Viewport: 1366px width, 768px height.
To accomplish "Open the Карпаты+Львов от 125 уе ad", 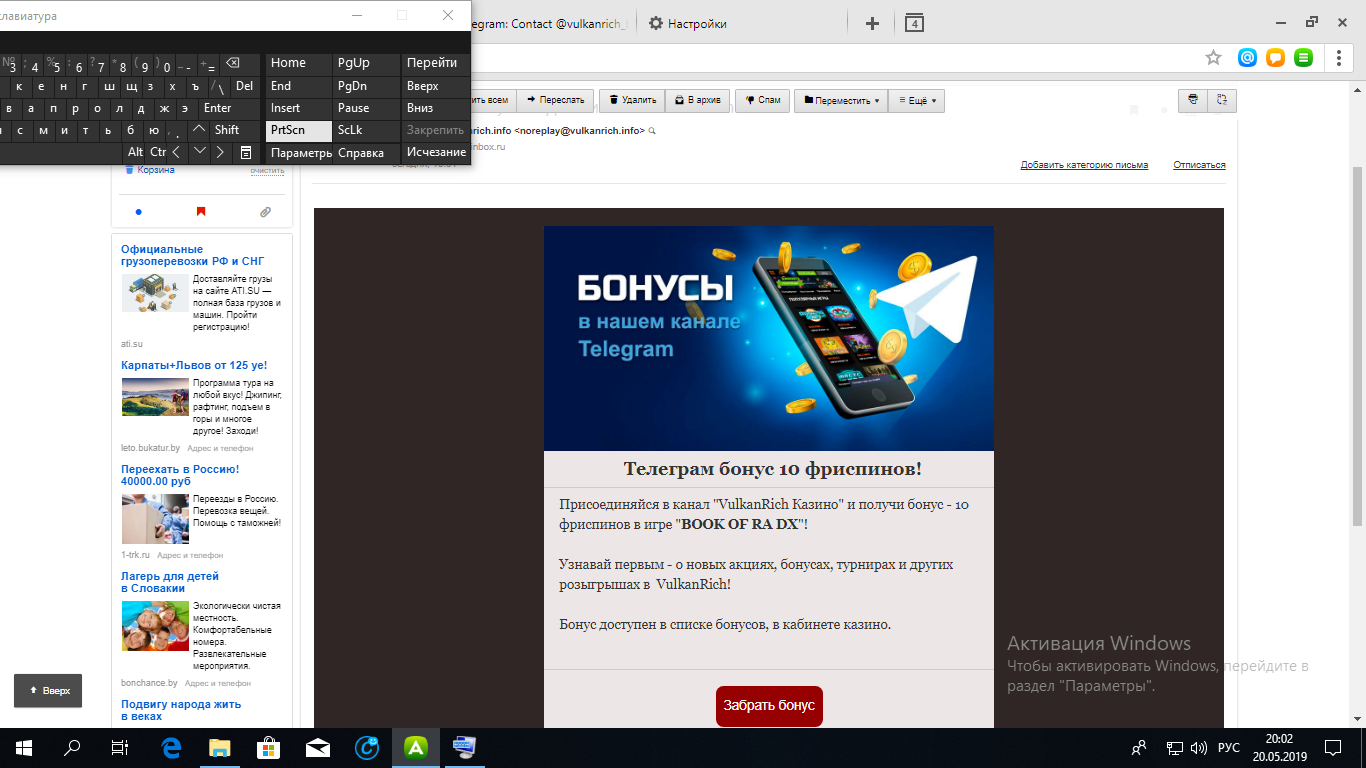I will [194, 365].
